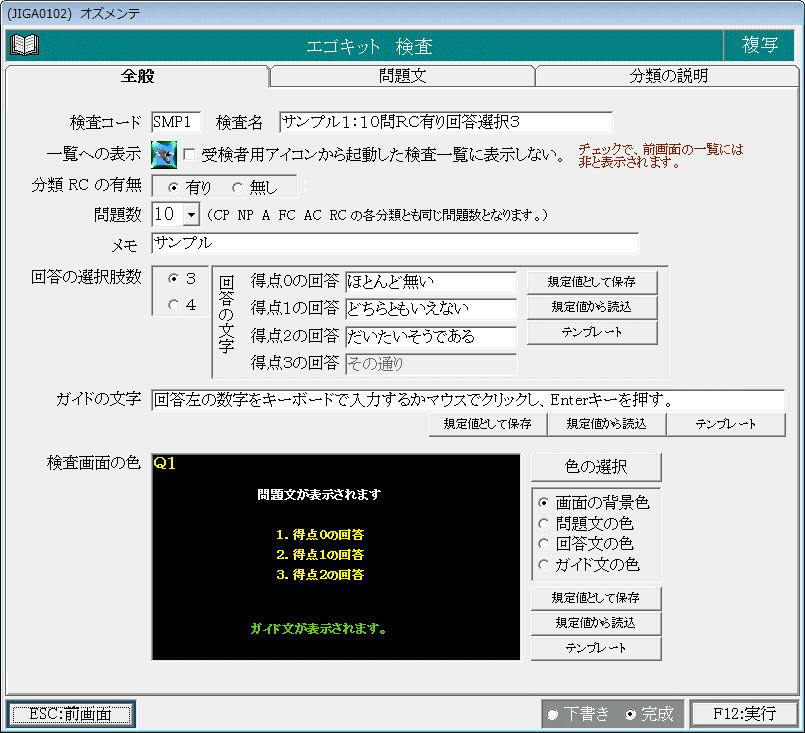The width and height of the screenshot is (805, 733).
Task: Go back with ESC:前画面 button
Action: [x=70, y=714]
